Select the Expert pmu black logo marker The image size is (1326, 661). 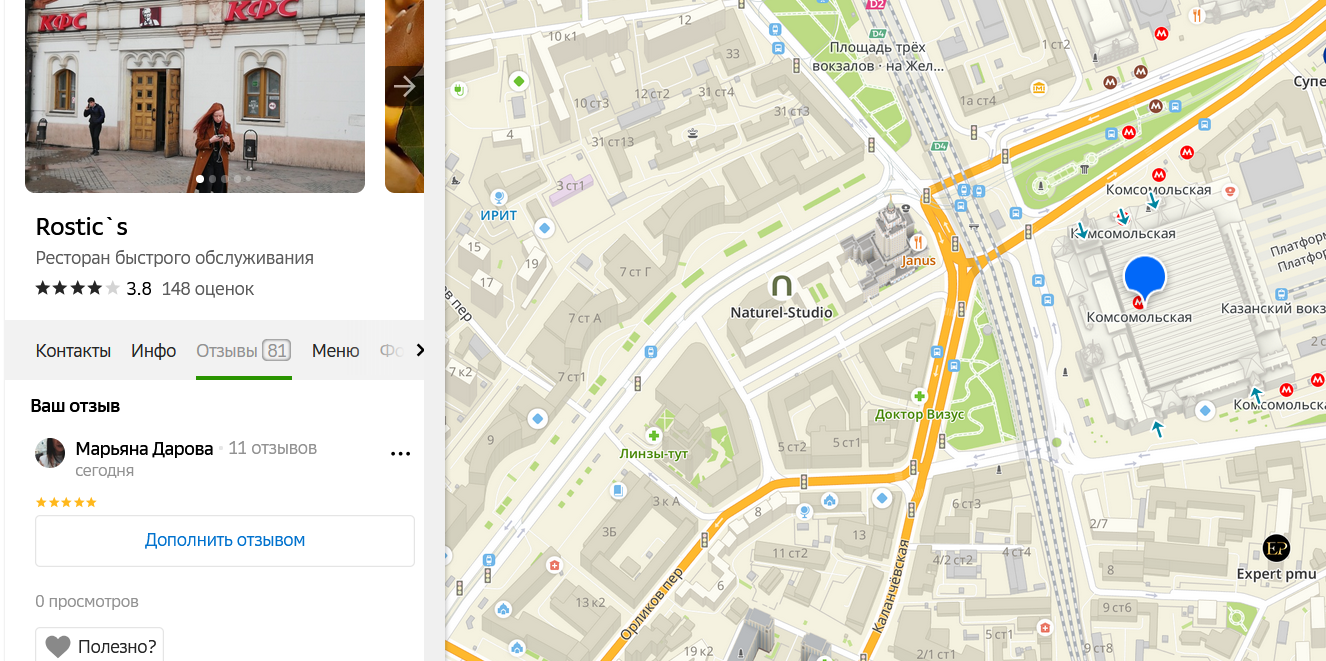(1276, 548)
